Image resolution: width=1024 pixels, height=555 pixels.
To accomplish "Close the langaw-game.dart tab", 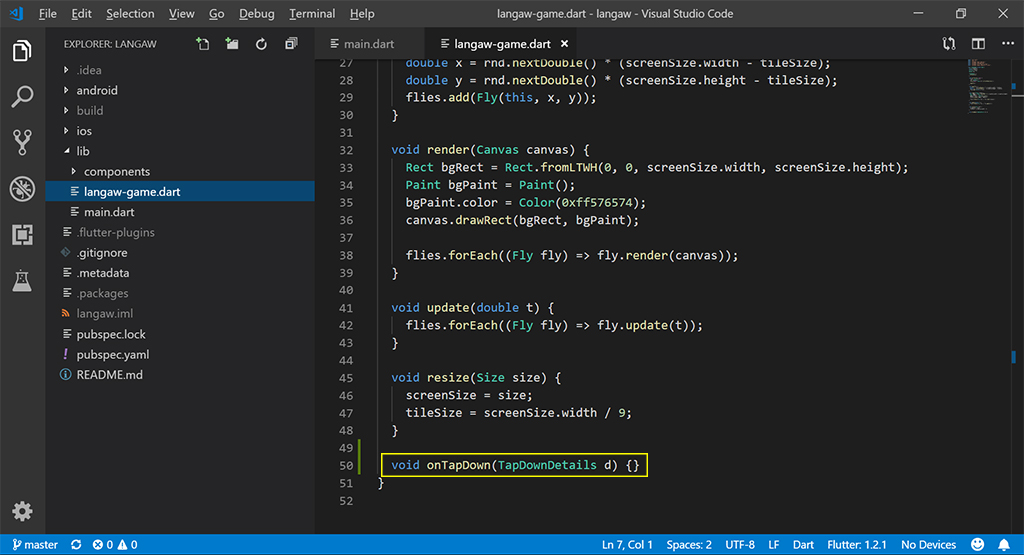I will tap(564, 44).
